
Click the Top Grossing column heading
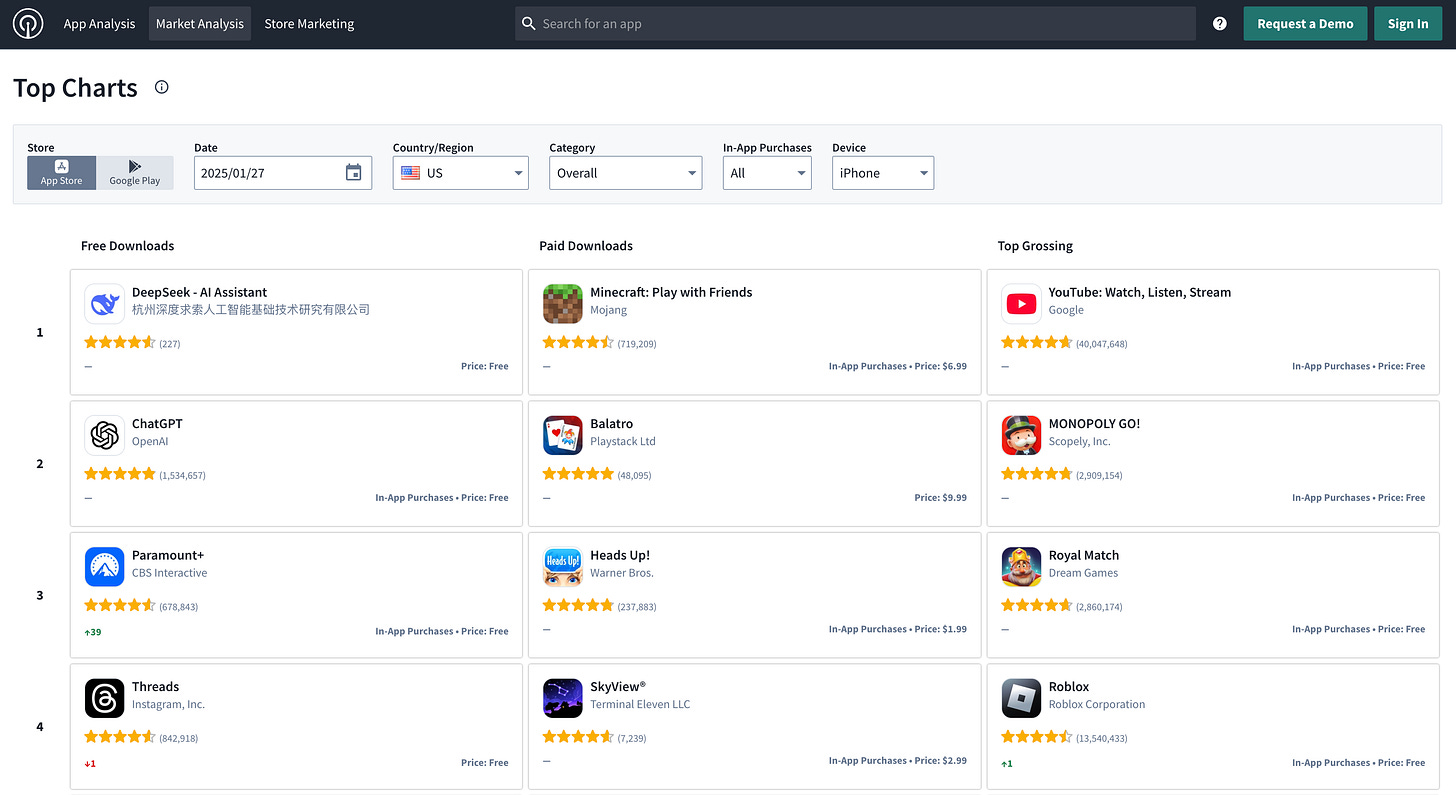[1035, 246]
